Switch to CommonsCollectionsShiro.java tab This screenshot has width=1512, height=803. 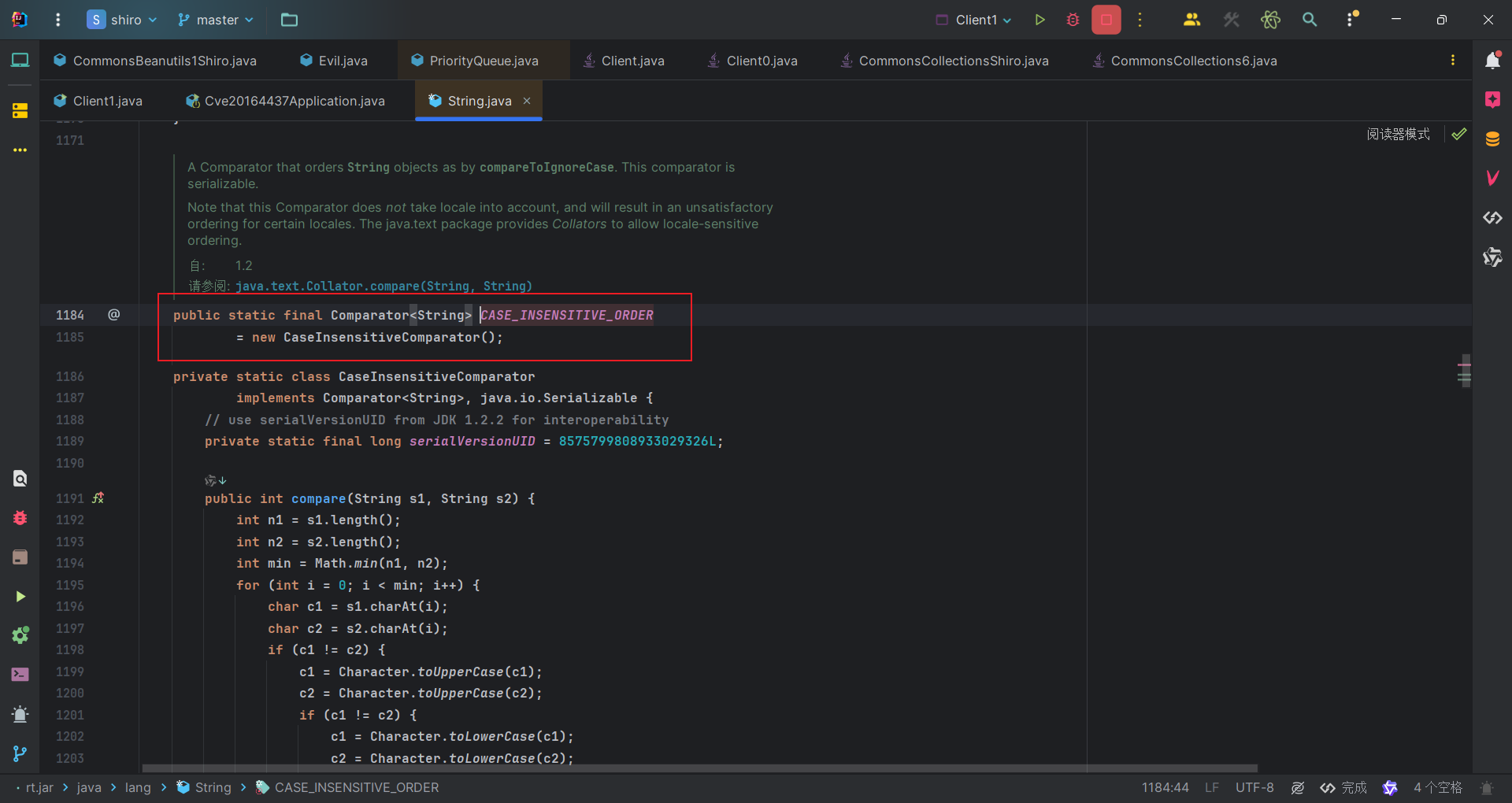tap(945, 61)
